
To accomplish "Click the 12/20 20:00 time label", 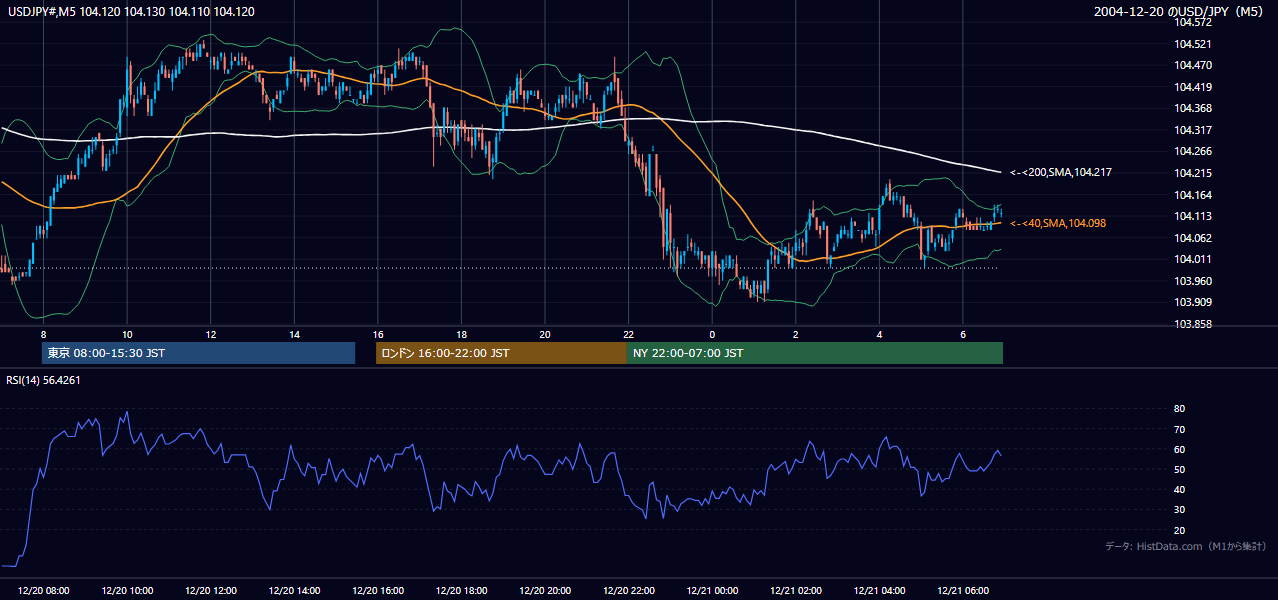I will point(545,591).
